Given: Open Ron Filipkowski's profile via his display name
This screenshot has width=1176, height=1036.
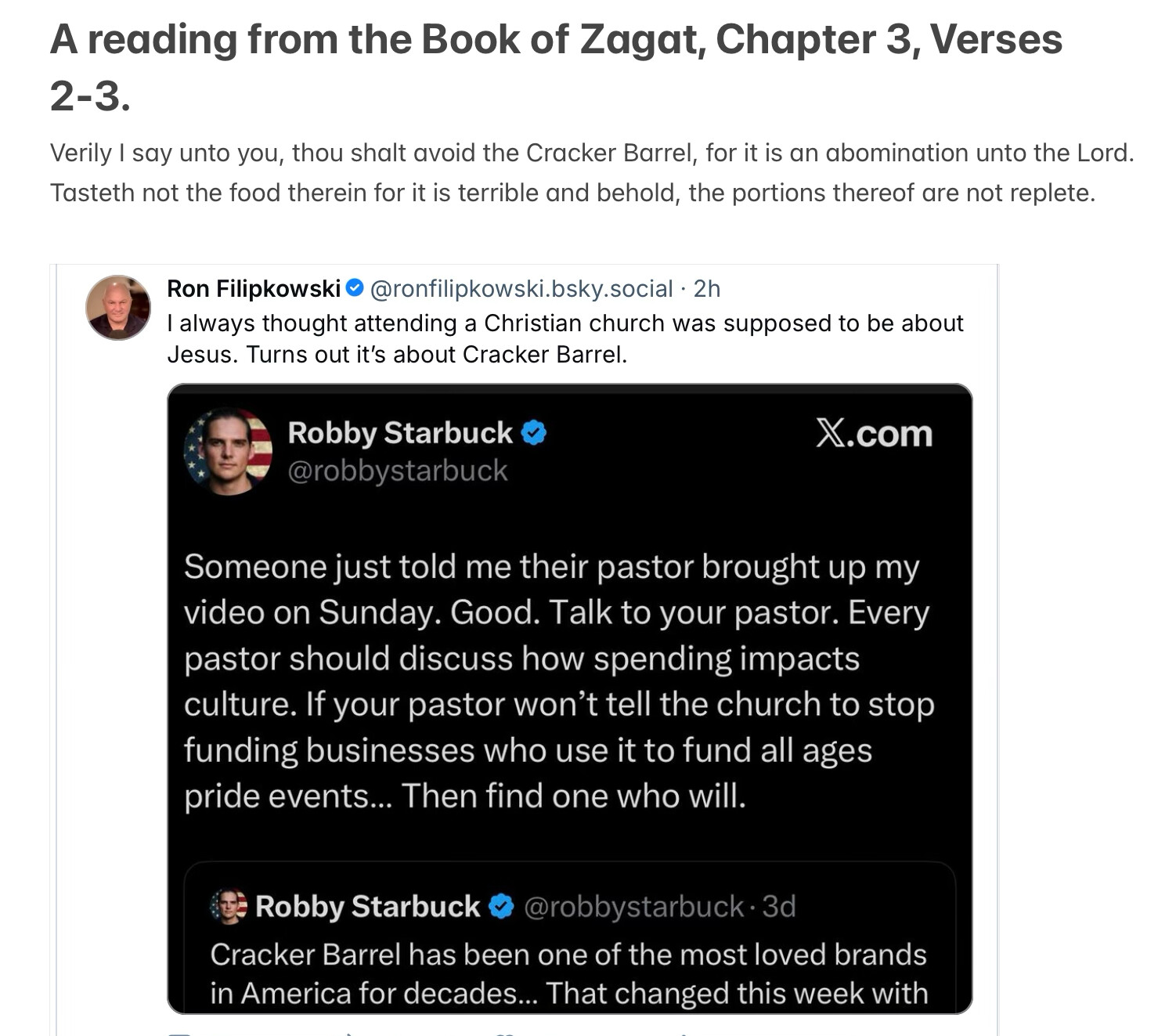Looking at the screenshot, I should click(x=254, y=289).
